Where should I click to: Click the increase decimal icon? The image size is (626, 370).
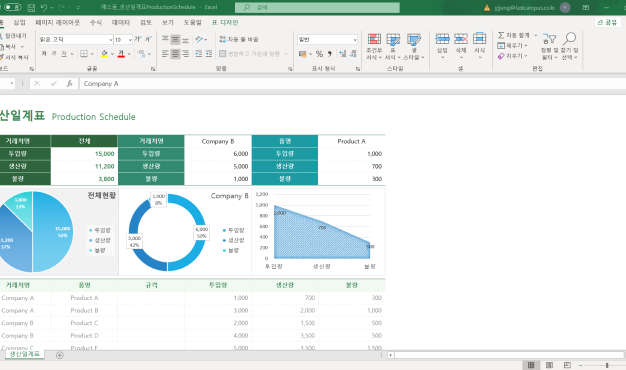(x=343, y=53)
